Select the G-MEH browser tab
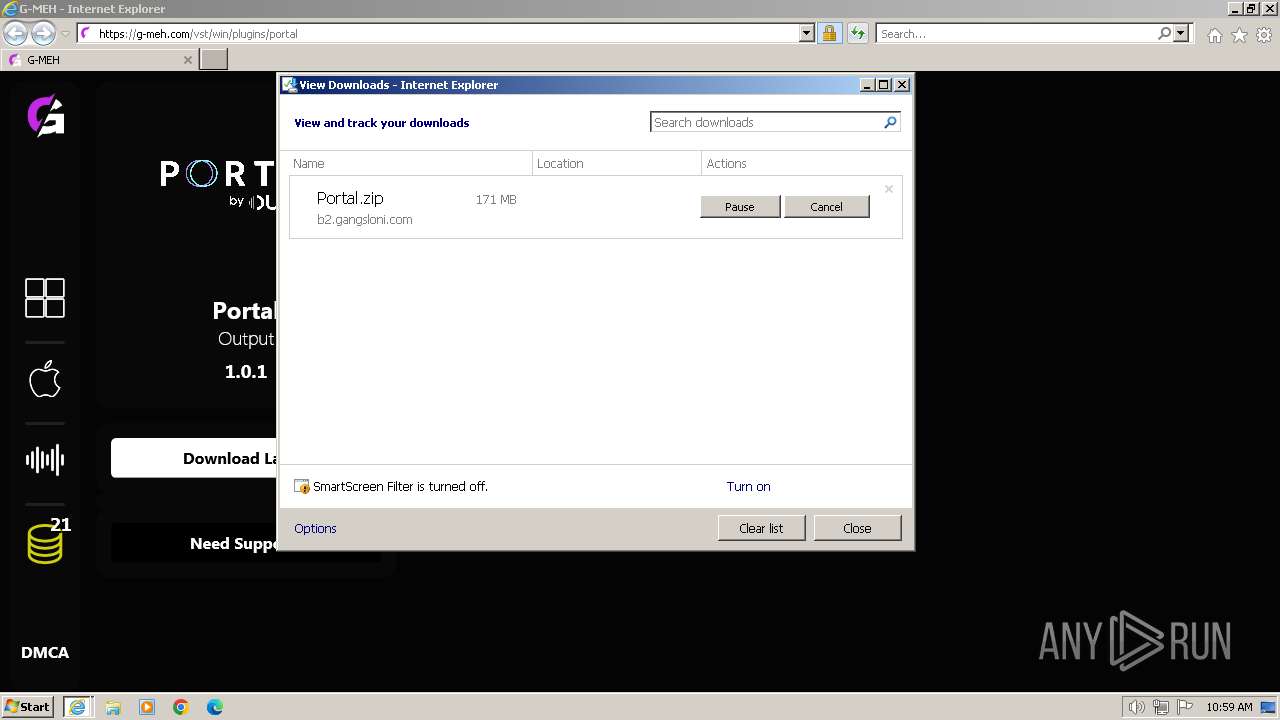This screenshot has height=720, width=1280. click(99, 60)
